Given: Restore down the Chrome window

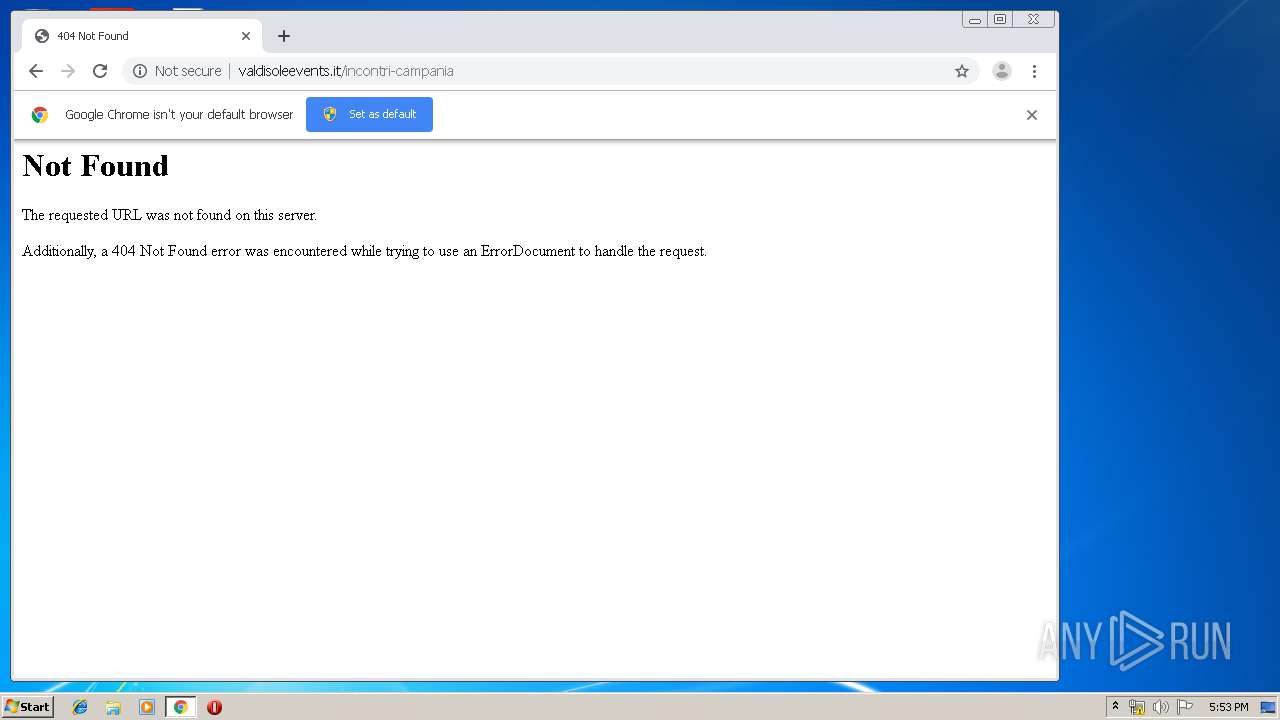Looking at the screenshot, I should point(1000,19).
